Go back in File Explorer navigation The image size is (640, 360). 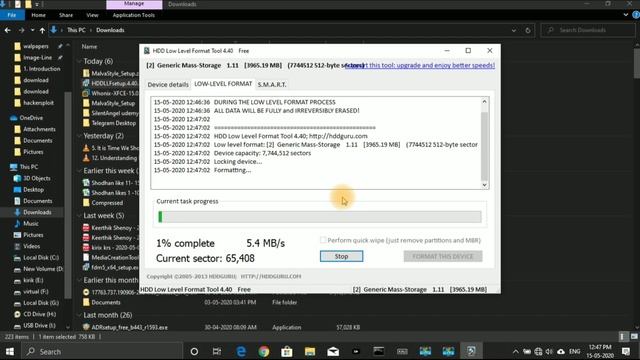[x=8, y=30]
